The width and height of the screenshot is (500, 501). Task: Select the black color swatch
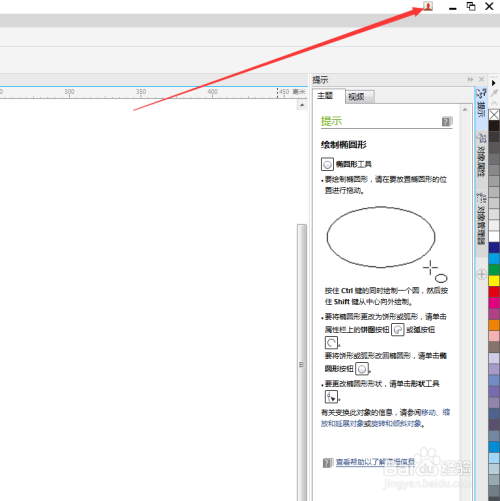(x=494, y=126)
